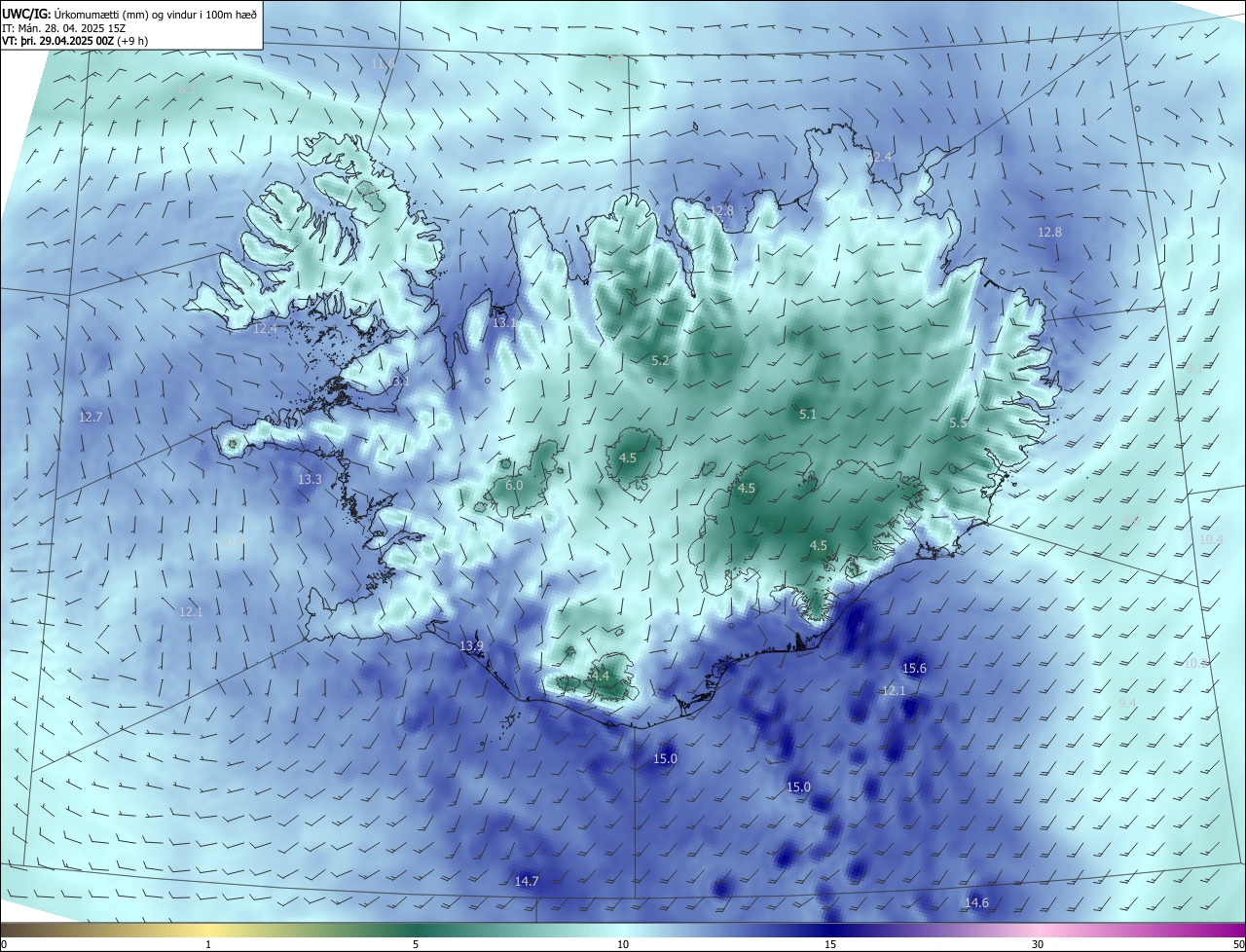Click the 14.6 value label
Viewport: 1246px width, 952px height.
976,904
